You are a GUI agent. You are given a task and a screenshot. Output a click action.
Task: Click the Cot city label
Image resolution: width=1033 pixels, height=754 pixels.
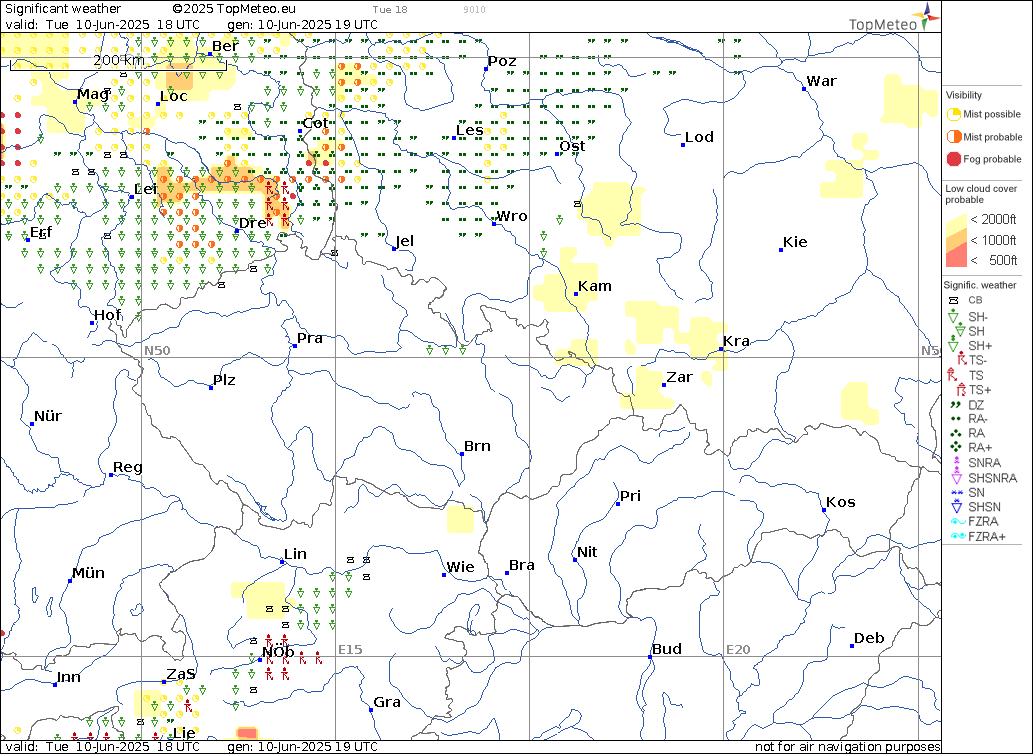pos(316,123)
